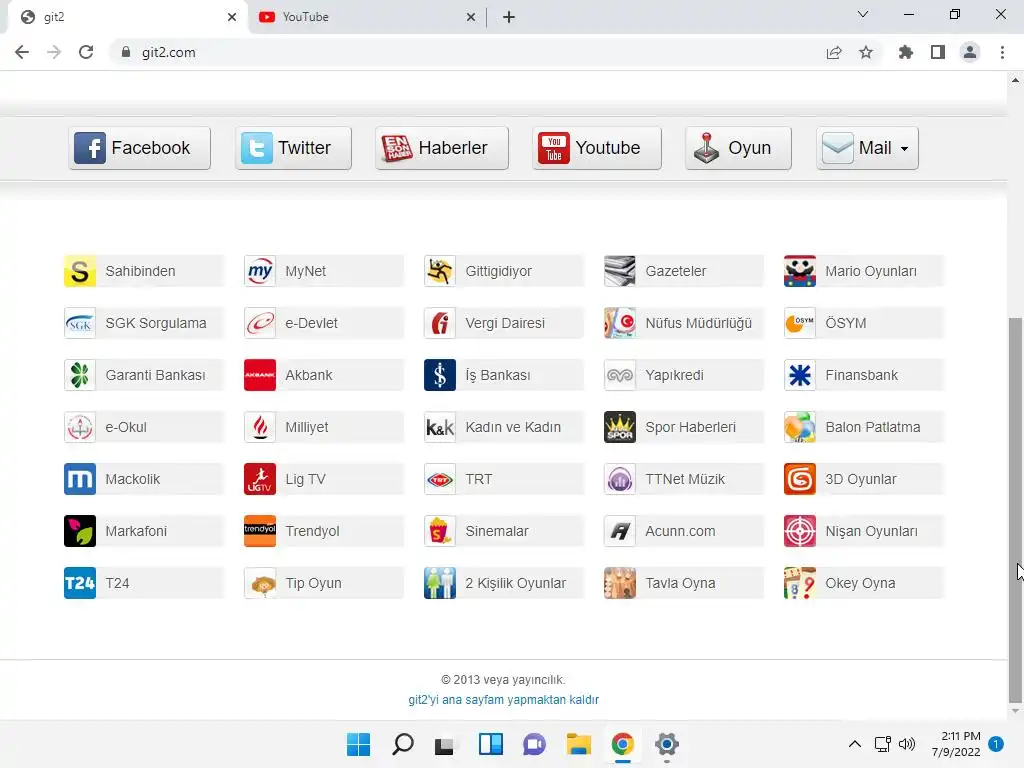Screen dimensions: 1024x768
Task: Open a new browser tab
Action: pos(509,17)
